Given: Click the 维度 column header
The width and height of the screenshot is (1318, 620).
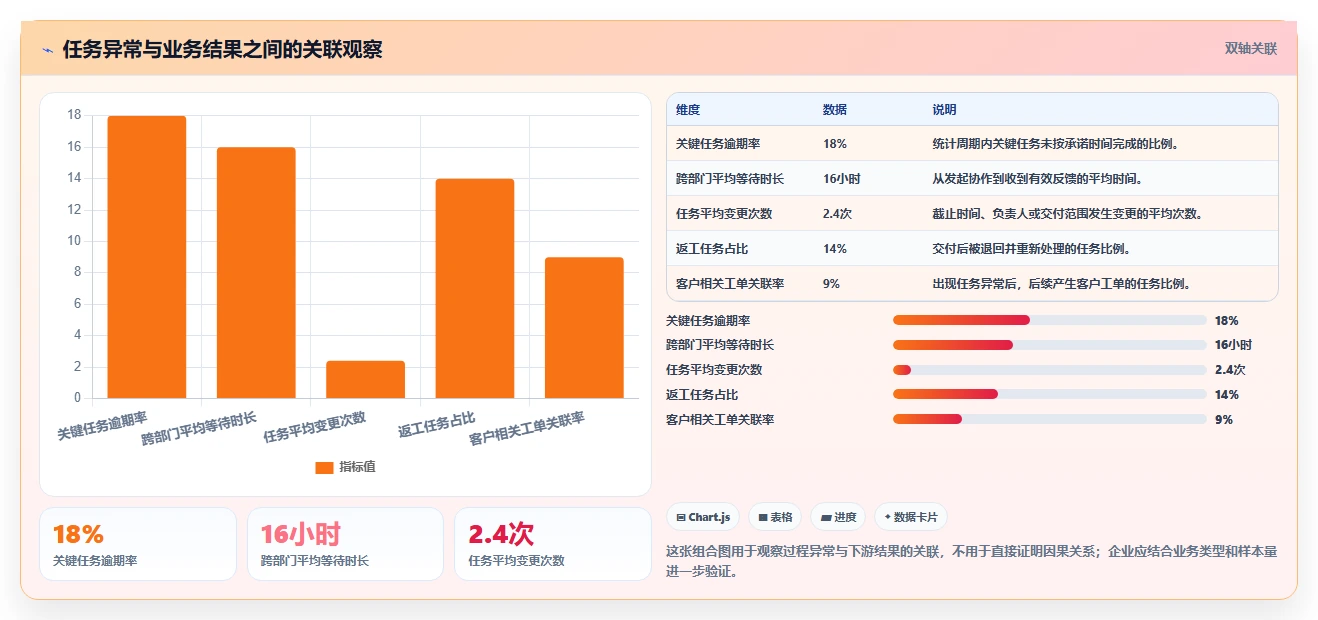Looking at the screenshot, I should click(x=688, y=110).
